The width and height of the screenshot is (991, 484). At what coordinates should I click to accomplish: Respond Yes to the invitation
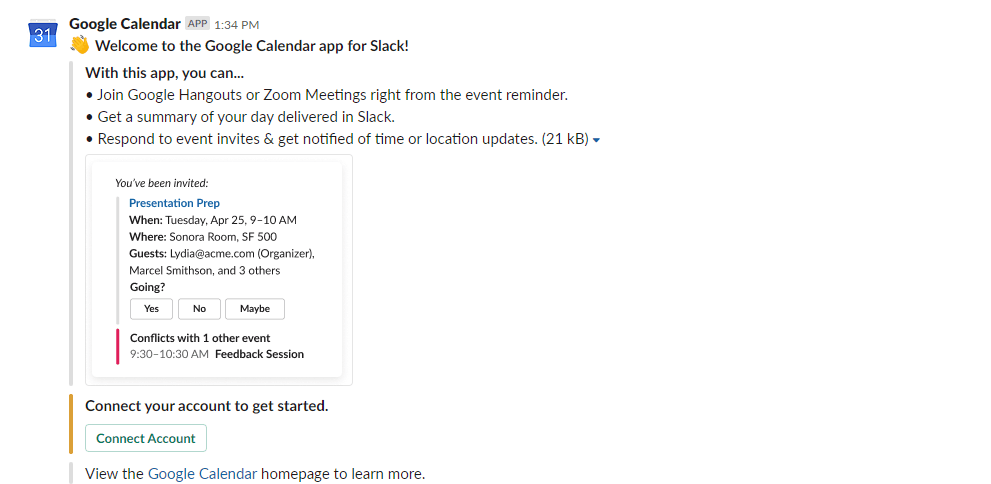pos(151,309)
